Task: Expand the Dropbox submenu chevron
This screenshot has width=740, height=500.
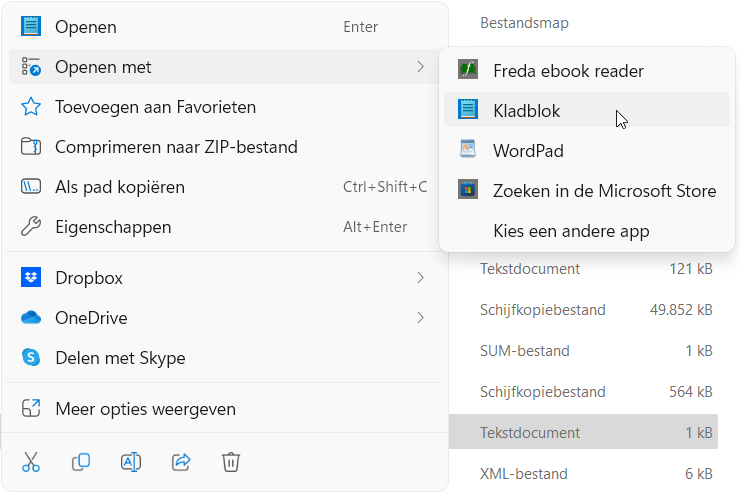Action: click(420, 278)
